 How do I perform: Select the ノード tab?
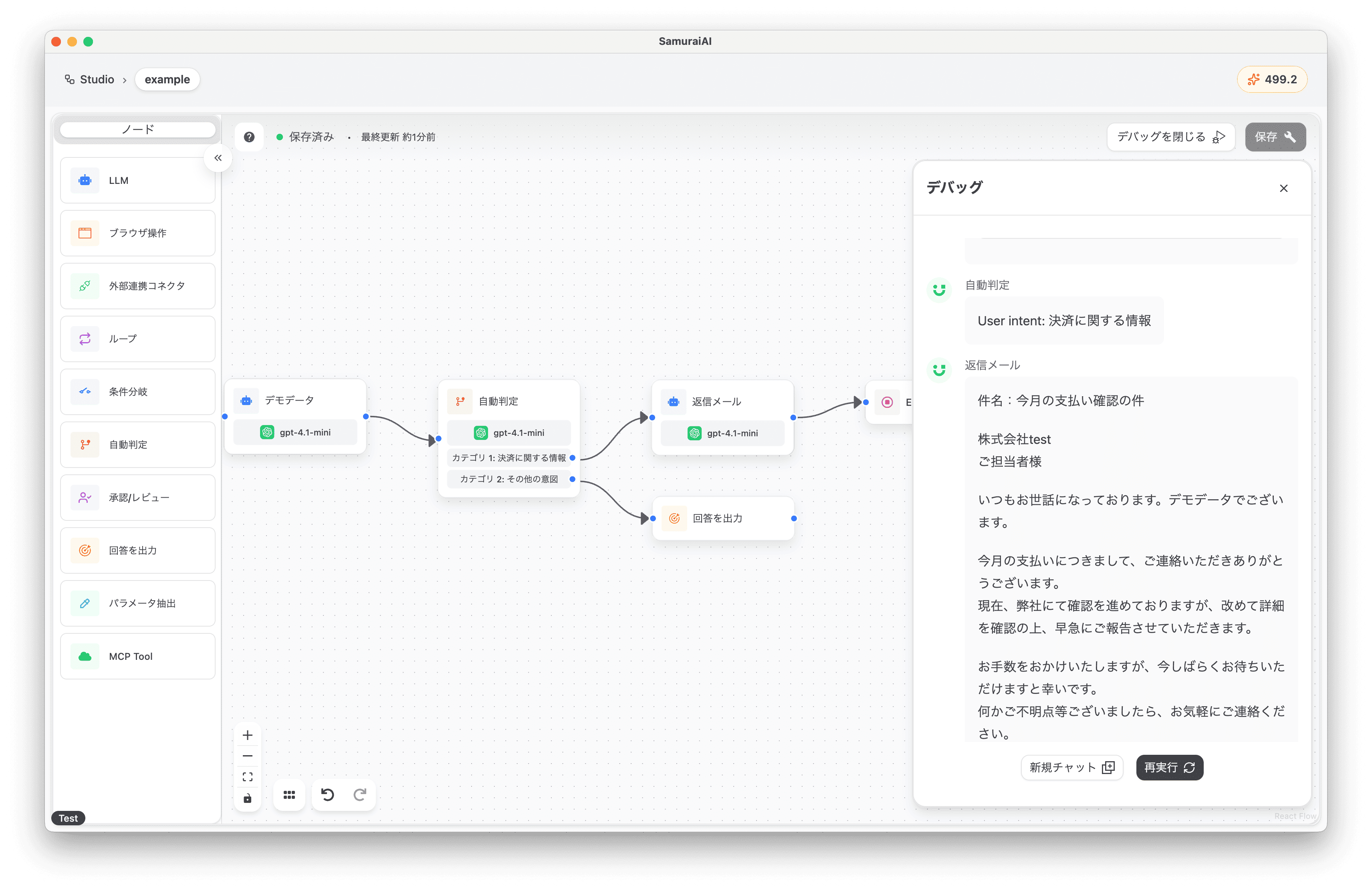[x=138, y=130]
